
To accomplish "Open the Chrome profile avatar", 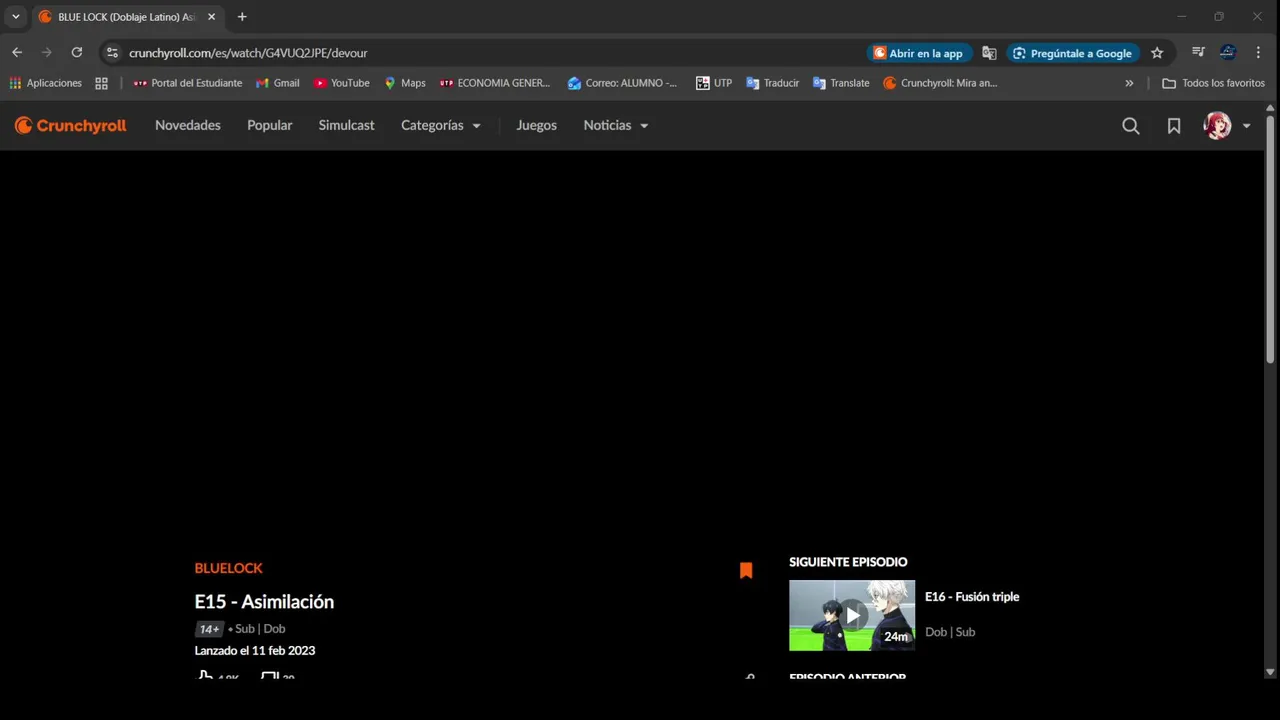I will tap(1228, 53).
